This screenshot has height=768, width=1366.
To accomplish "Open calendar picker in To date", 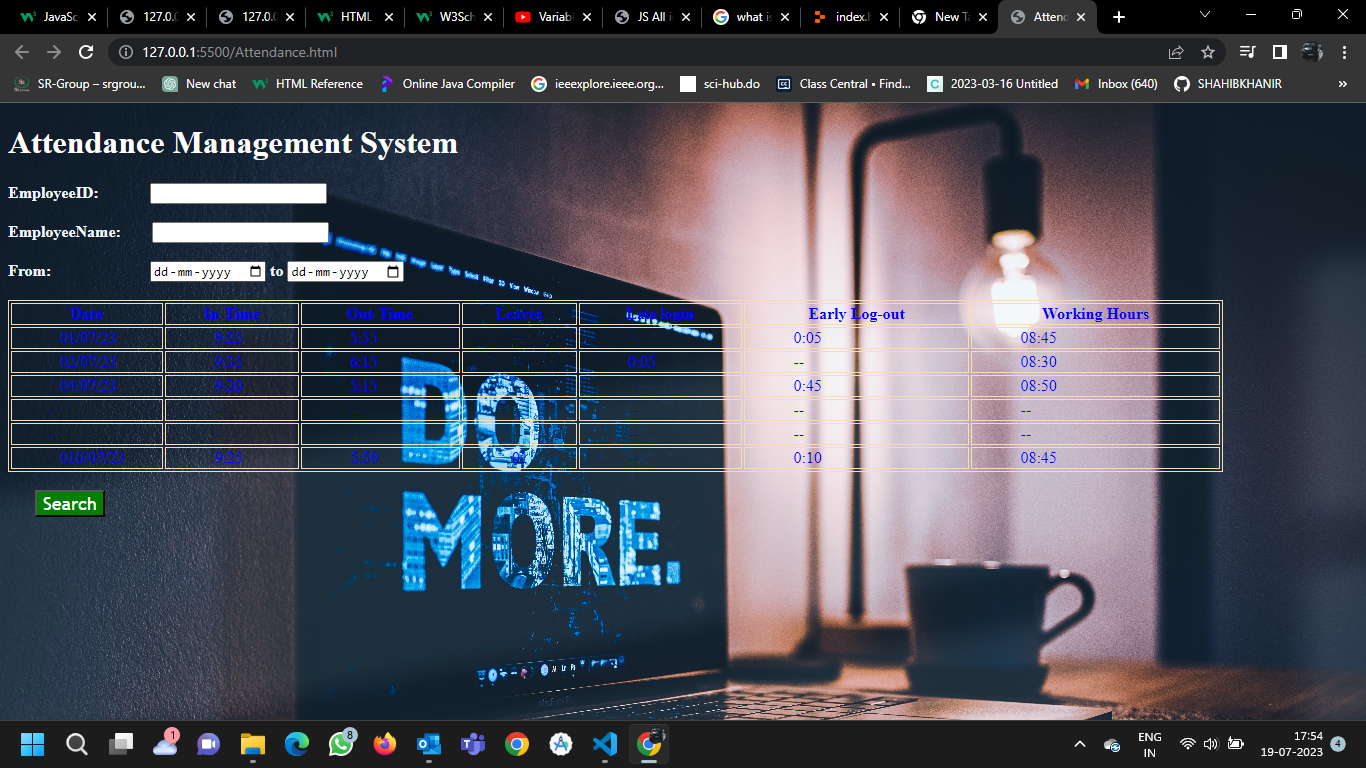I will 393,272.
